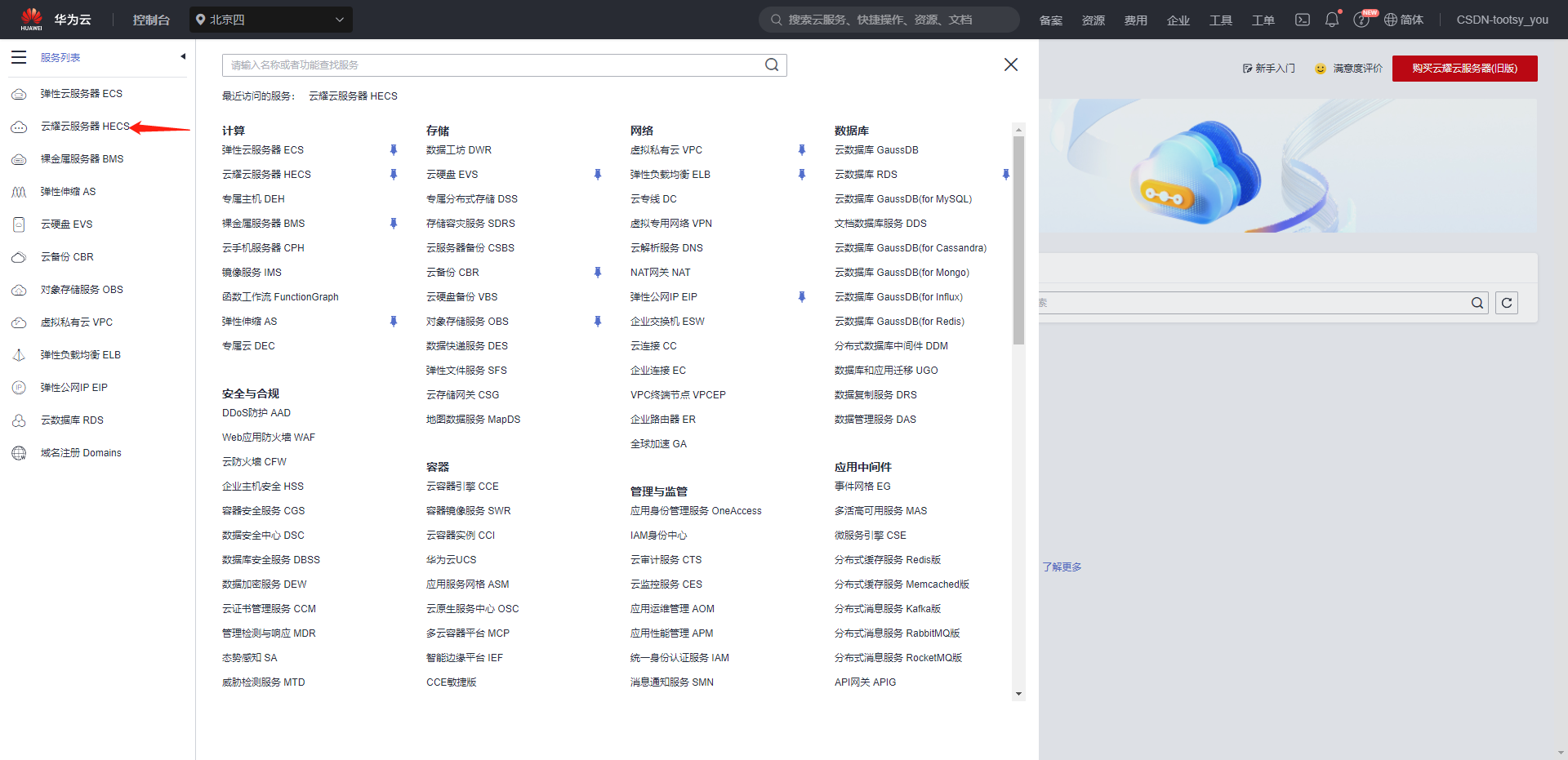This screenshot has height=760, width=1568.
Task: Open 函数工作流 FunctionGraph service
Action: coord(280,297)
